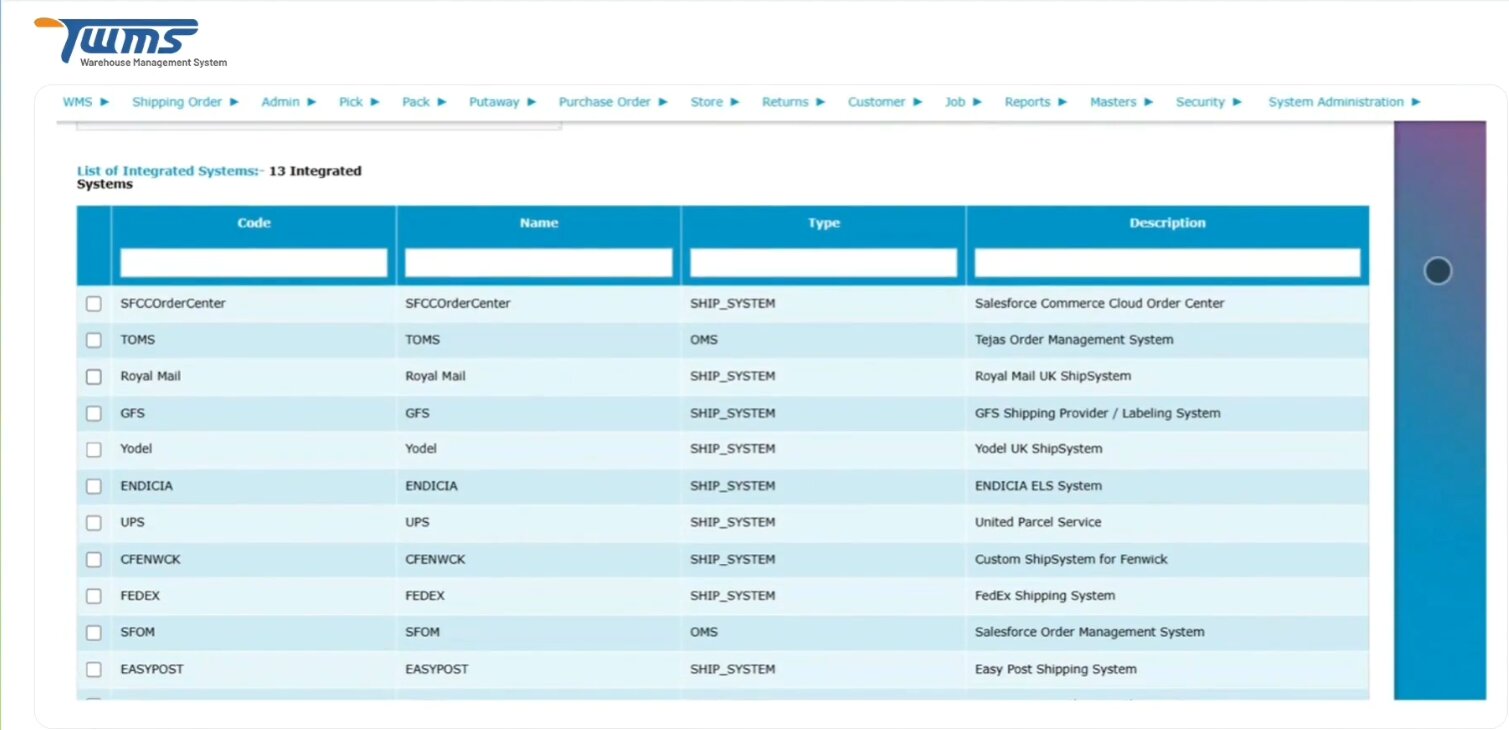Expand the Purchase Order dropdown menu

[x=612, y=102]
